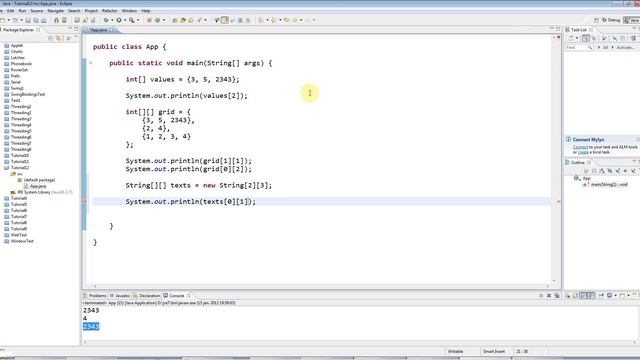The height and width of the screenshot is (360, 640).
Task: Open the Project menu
Action: click(91, 11)
